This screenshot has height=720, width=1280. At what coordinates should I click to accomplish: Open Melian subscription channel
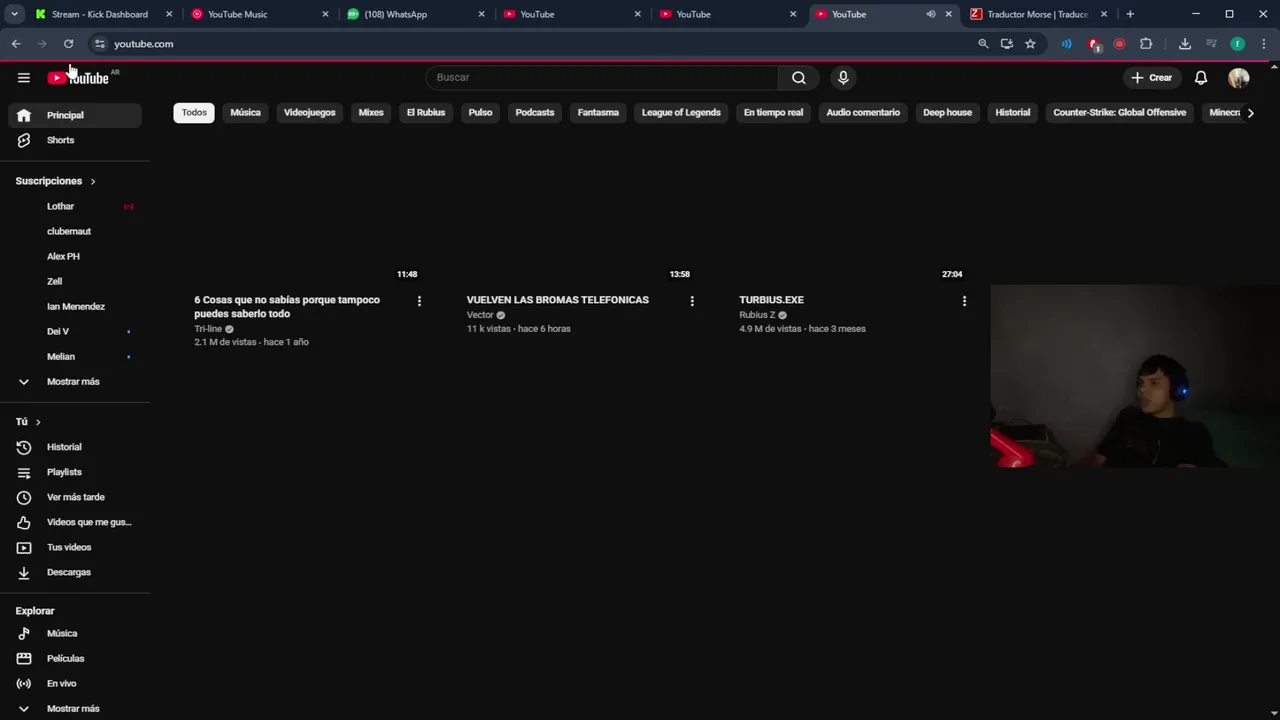pyautogui.click(x=75, y=356)
